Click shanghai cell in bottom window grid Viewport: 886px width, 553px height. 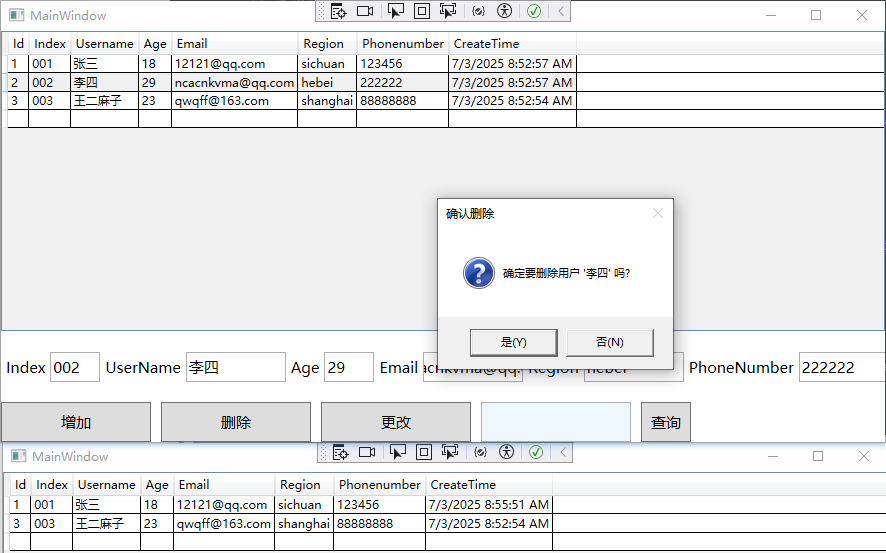[304, 524]
